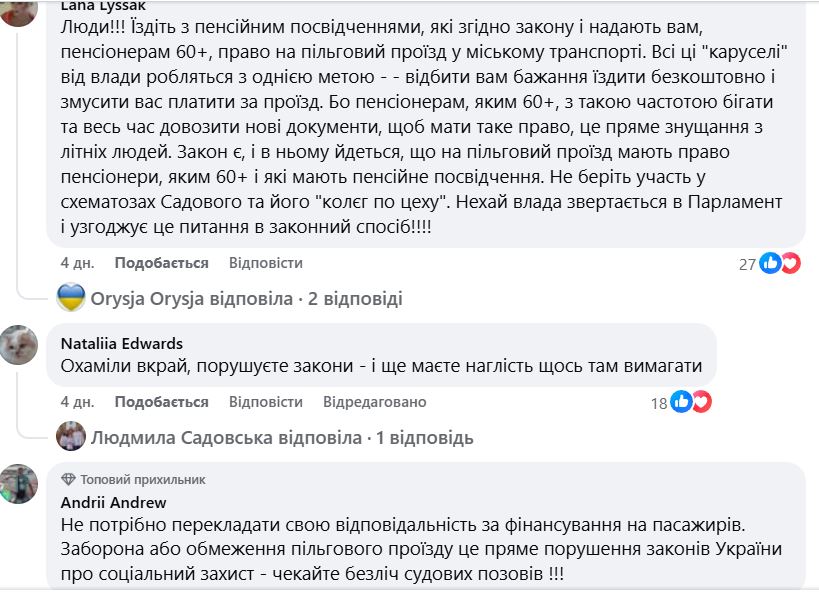Screen dimensions: 819x593
Task: Click Людмила Садовська's small avatar
Action: (x=70, y=437)
